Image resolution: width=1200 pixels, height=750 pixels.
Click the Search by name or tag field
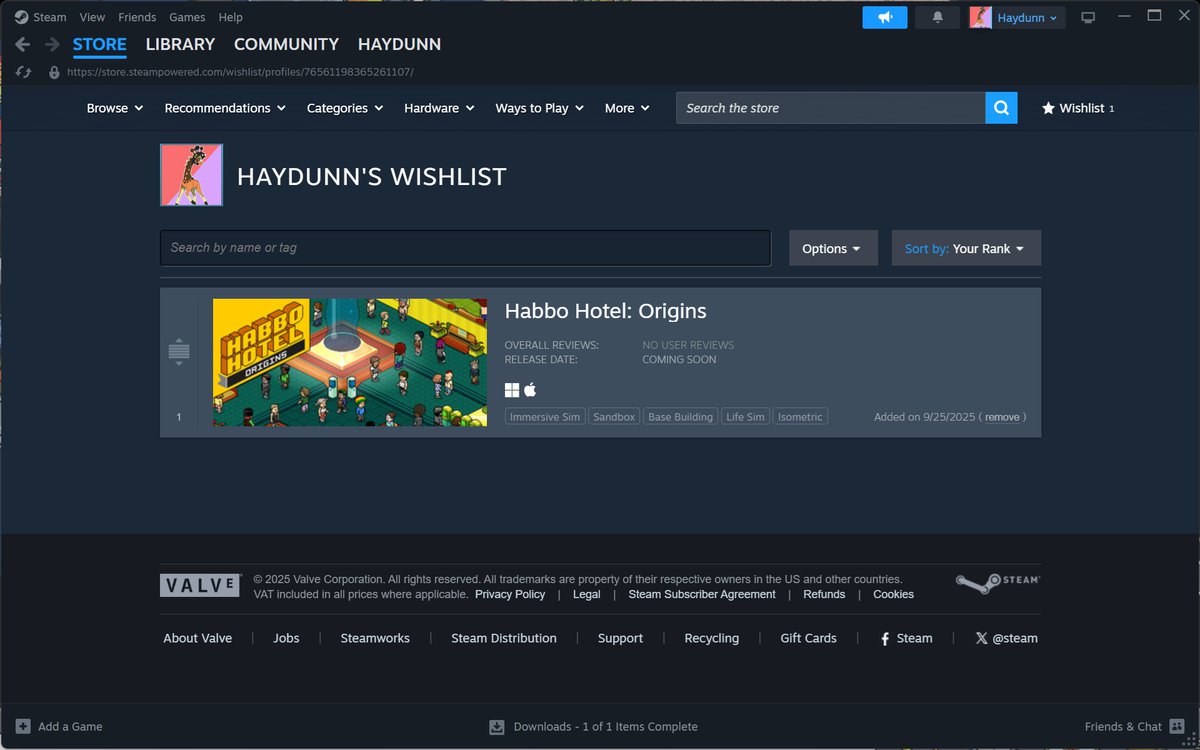[x=465, y=248]
